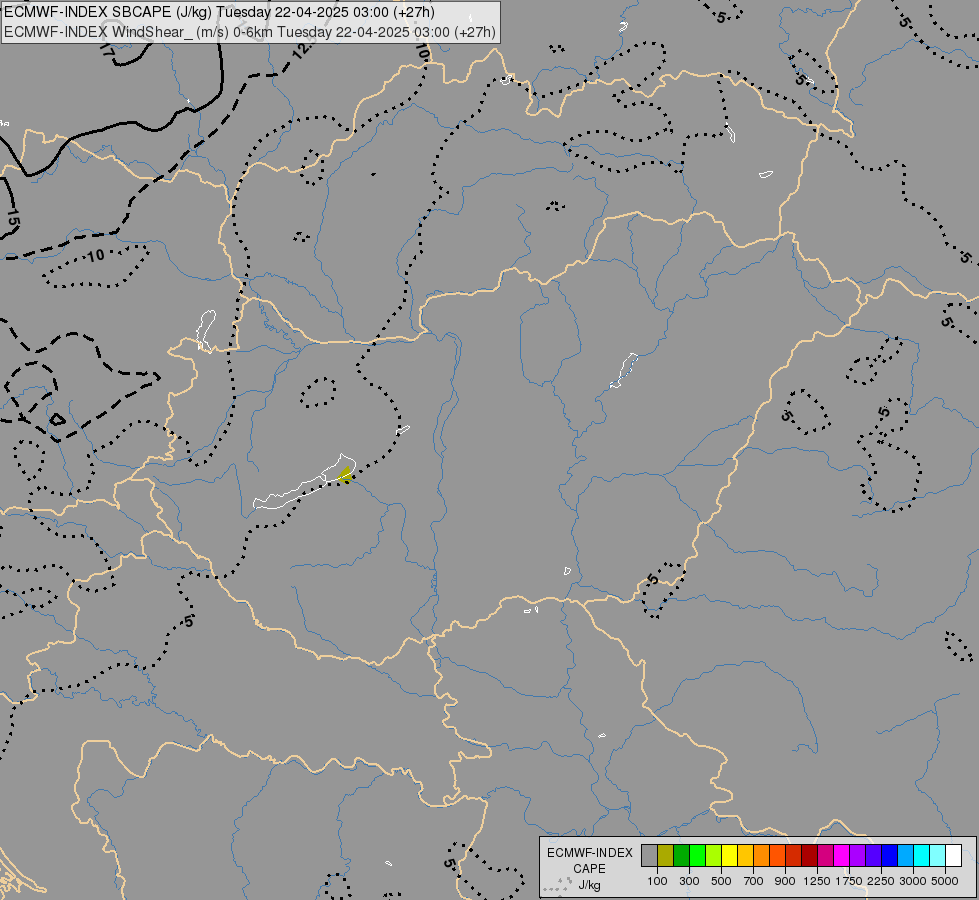Click the legend value 300

point(689,881)
